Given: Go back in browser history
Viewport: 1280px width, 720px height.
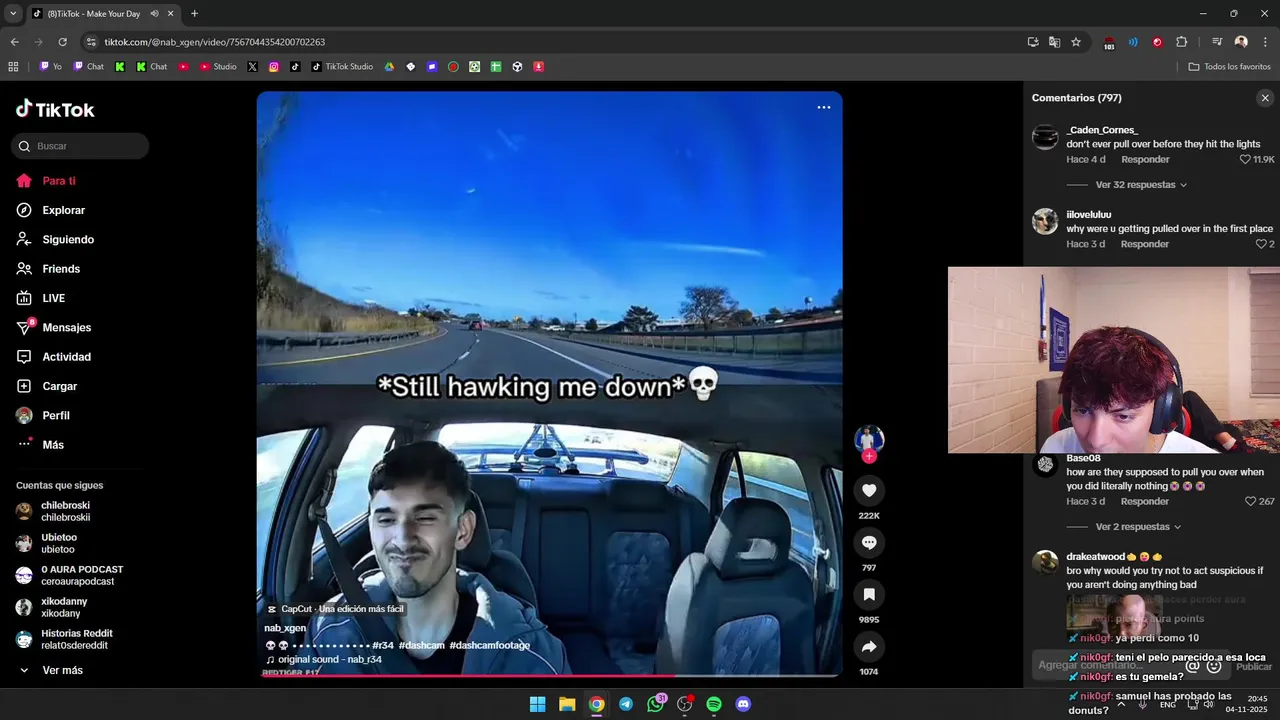Looking at the screenshot, I should click(x=14, y=42).
